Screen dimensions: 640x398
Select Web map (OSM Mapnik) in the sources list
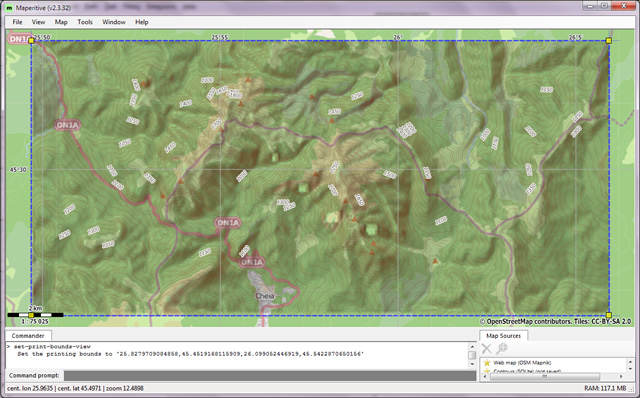click(x=522, y=362)
